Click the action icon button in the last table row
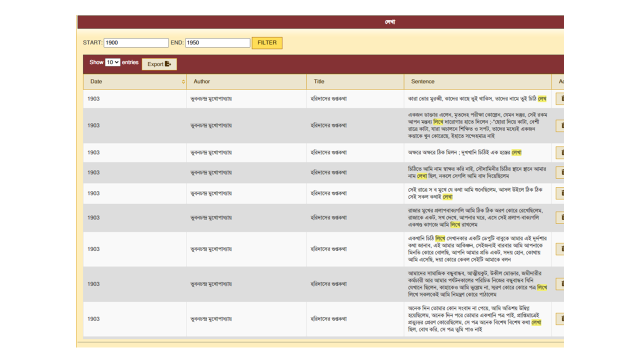The height and width of the screenshot is (360, 640). pos(560,318)
